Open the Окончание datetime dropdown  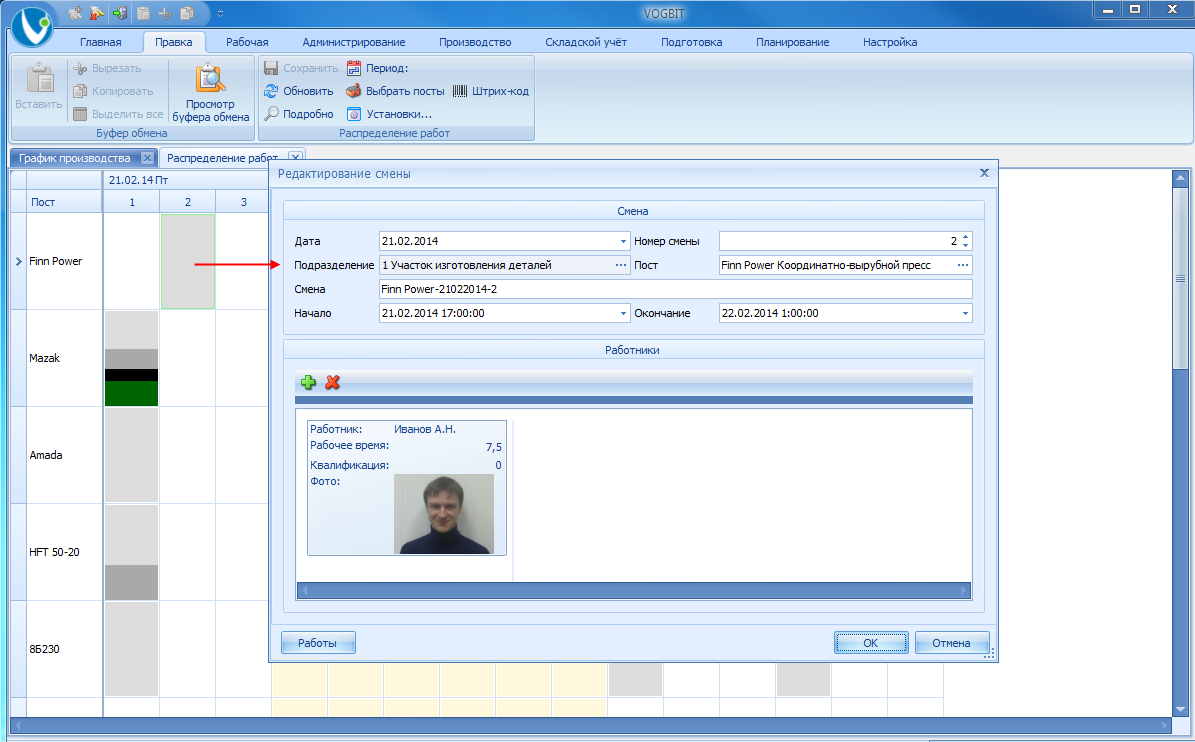pos(966,313)
